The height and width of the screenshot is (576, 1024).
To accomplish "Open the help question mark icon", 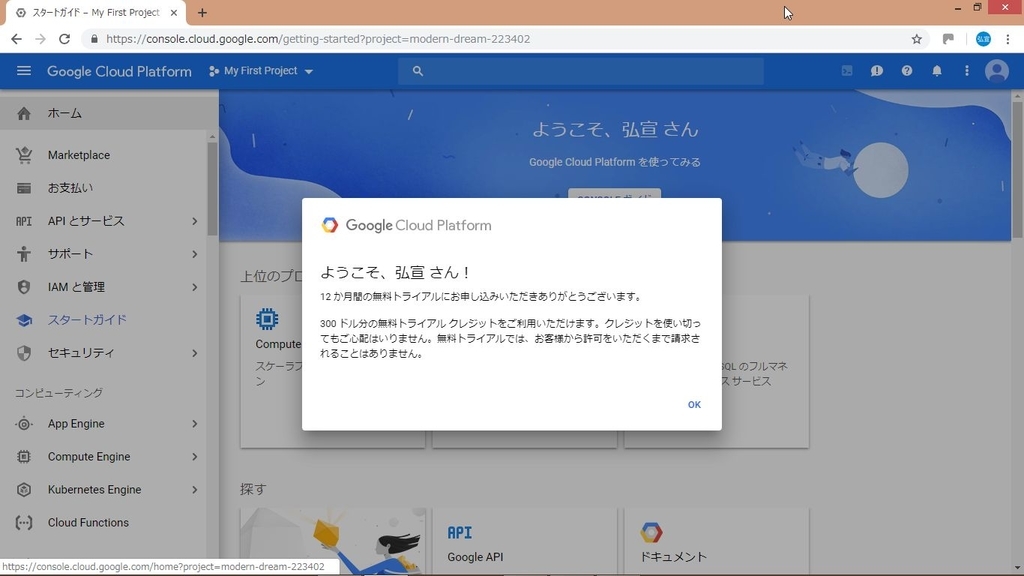I will click(907, 71).
